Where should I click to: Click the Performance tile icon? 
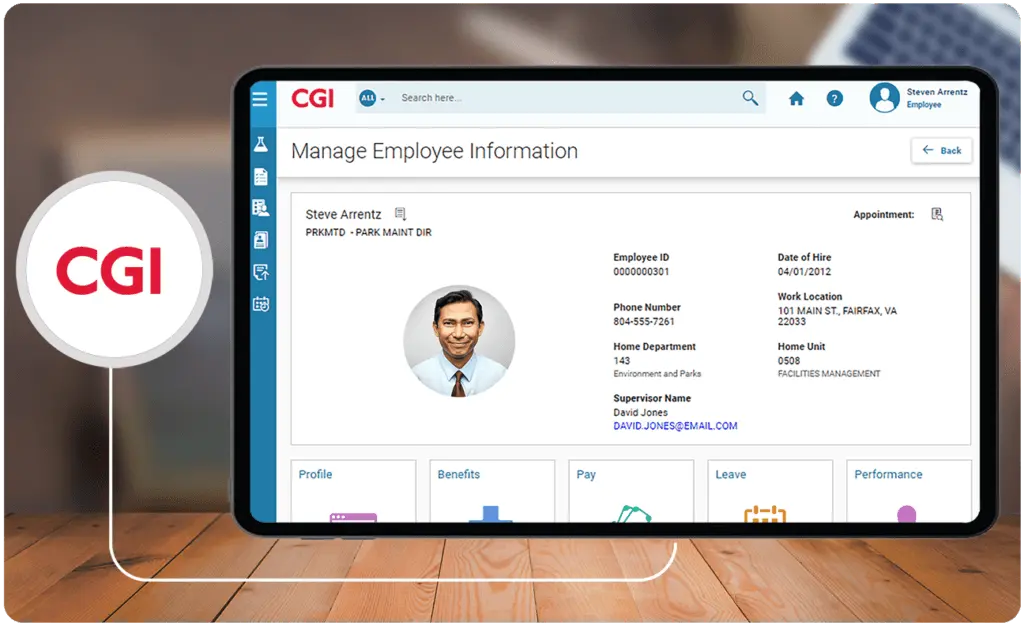(906, 514)
